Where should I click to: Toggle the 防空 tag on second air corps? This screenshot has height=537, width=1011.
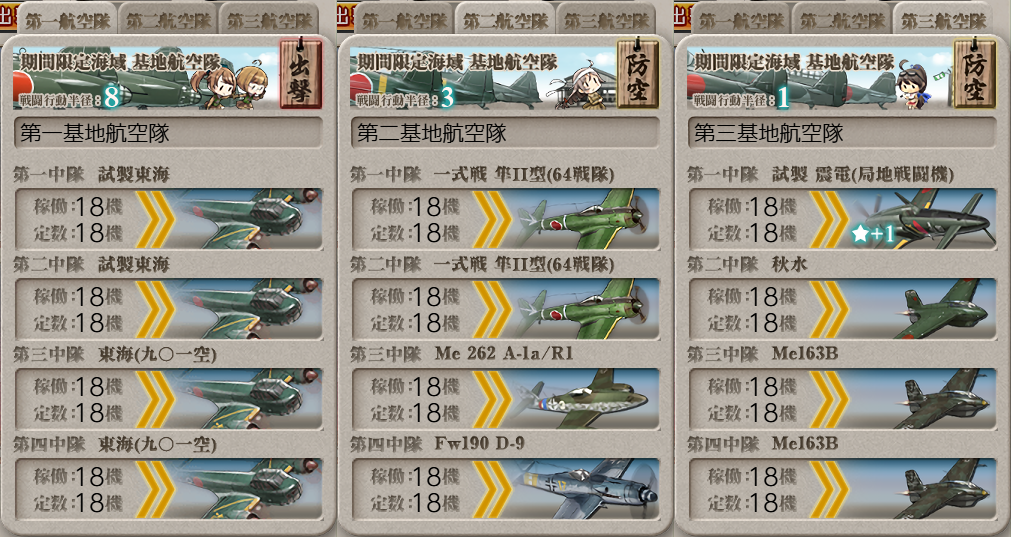pos(638,73)
